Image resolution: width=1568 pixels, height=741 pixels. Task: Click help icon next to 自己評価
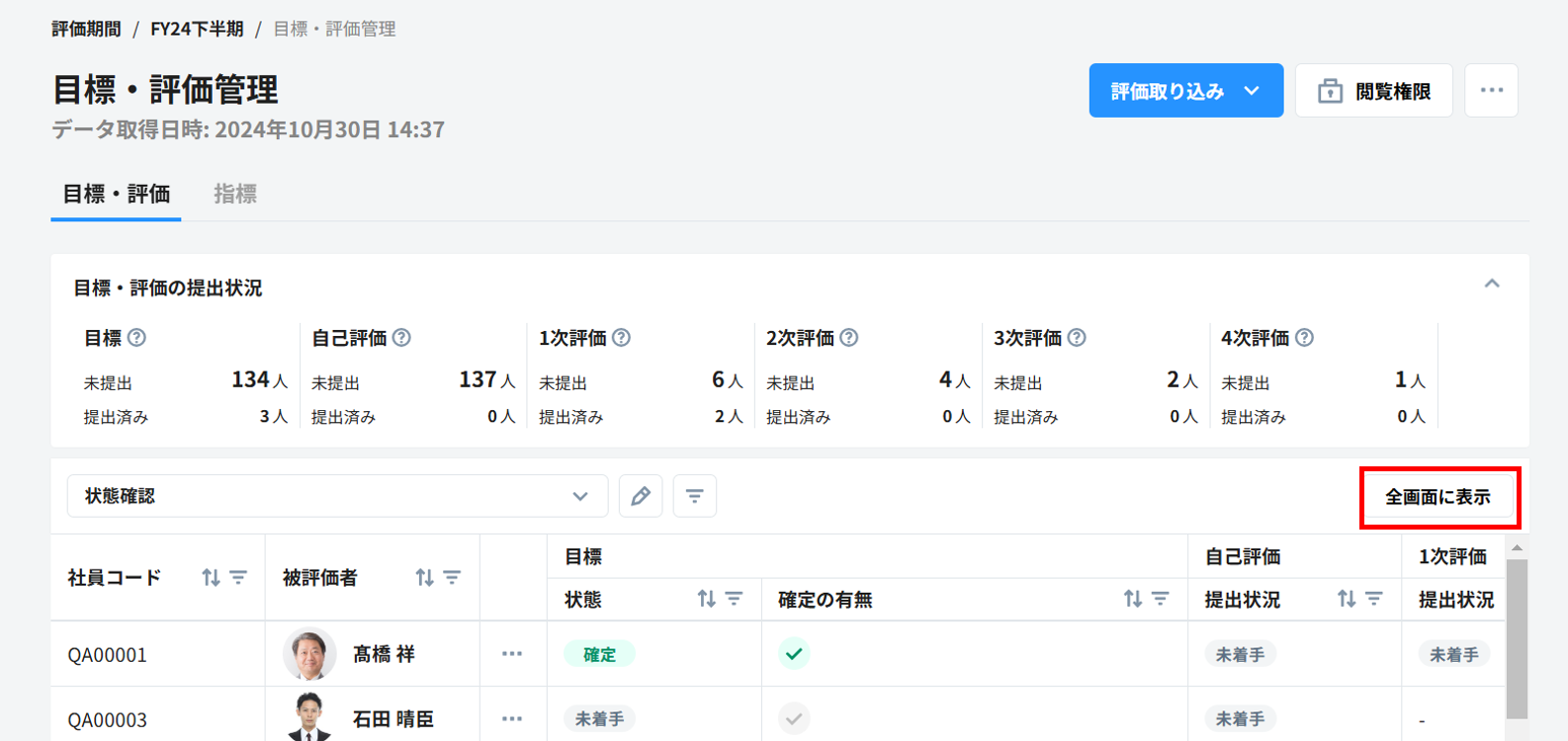[401, 338]
